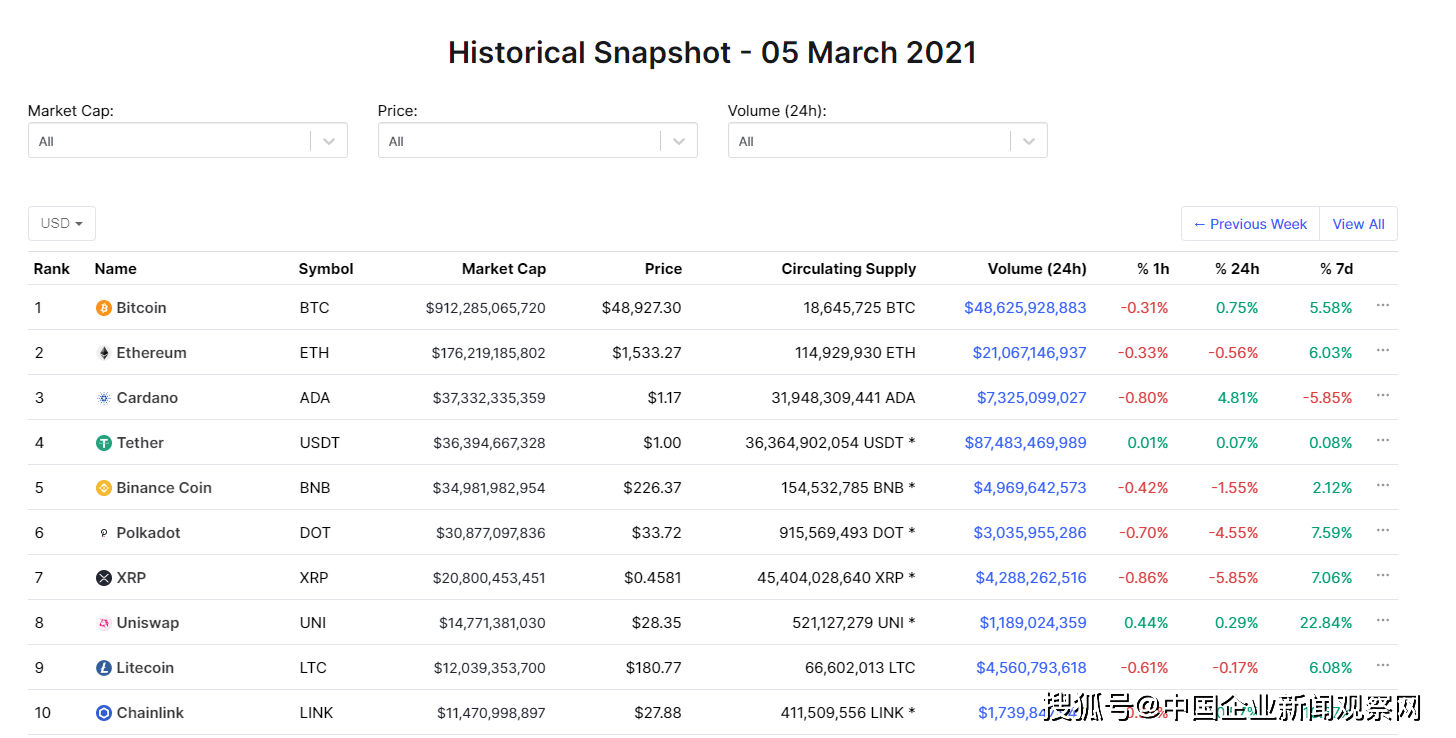Open the Binance Coin name link
Screen dimensions: 1456x738
164,488
